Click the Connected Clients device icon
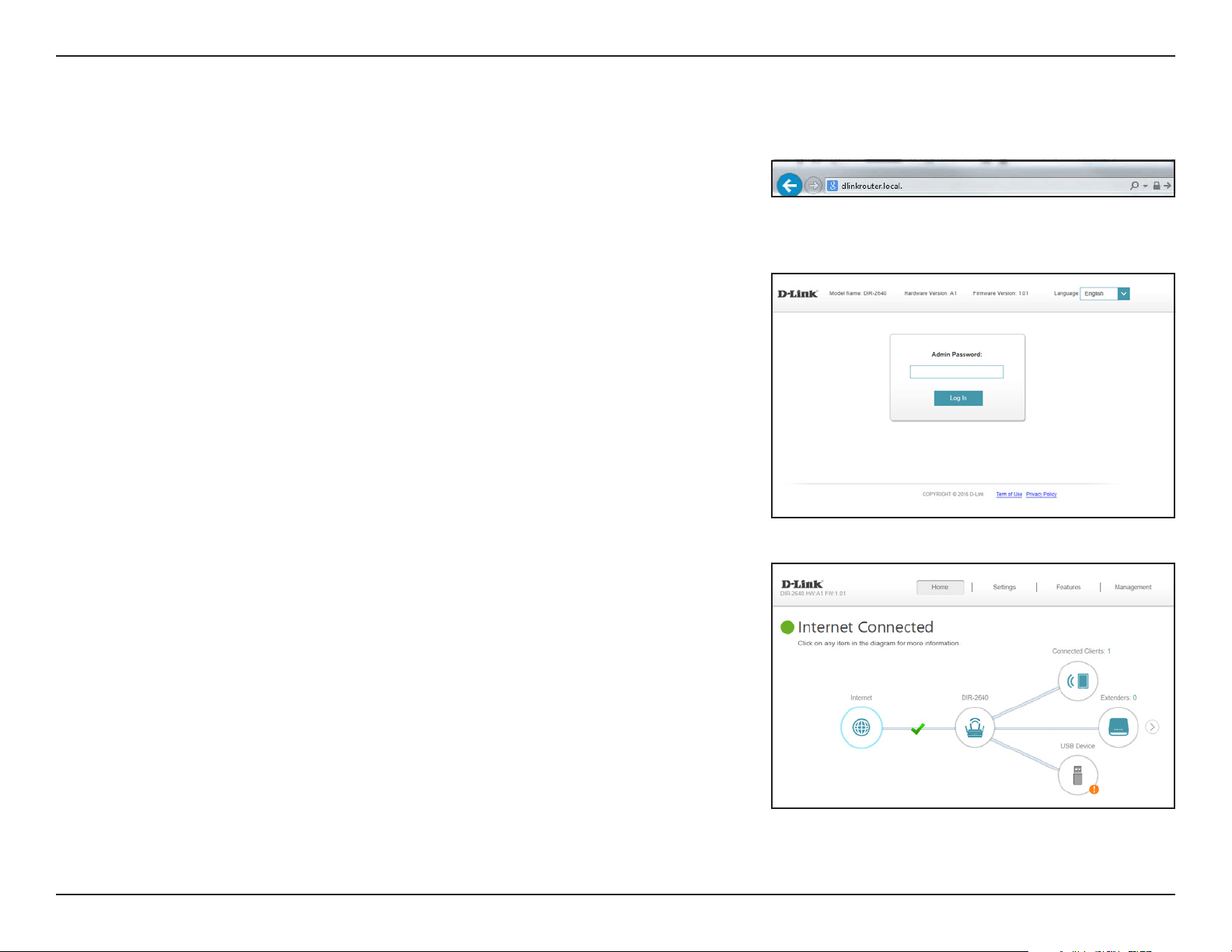1232x952 pixels. pyautogui.click(x=1078, y=682)
